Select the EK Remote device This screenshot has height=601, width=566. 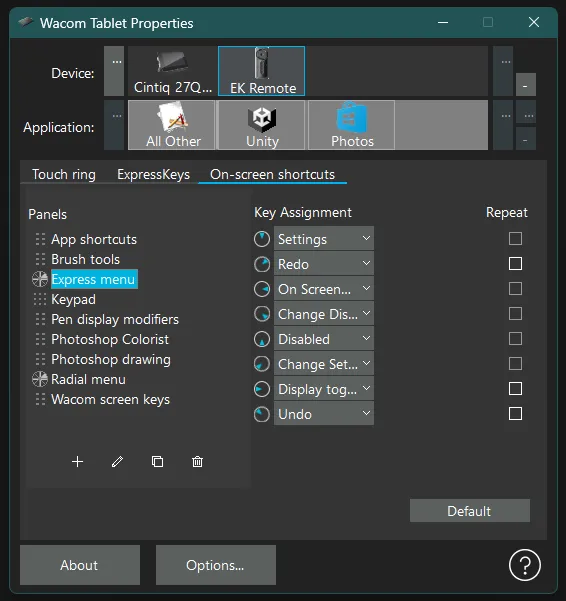pos(262,71)
